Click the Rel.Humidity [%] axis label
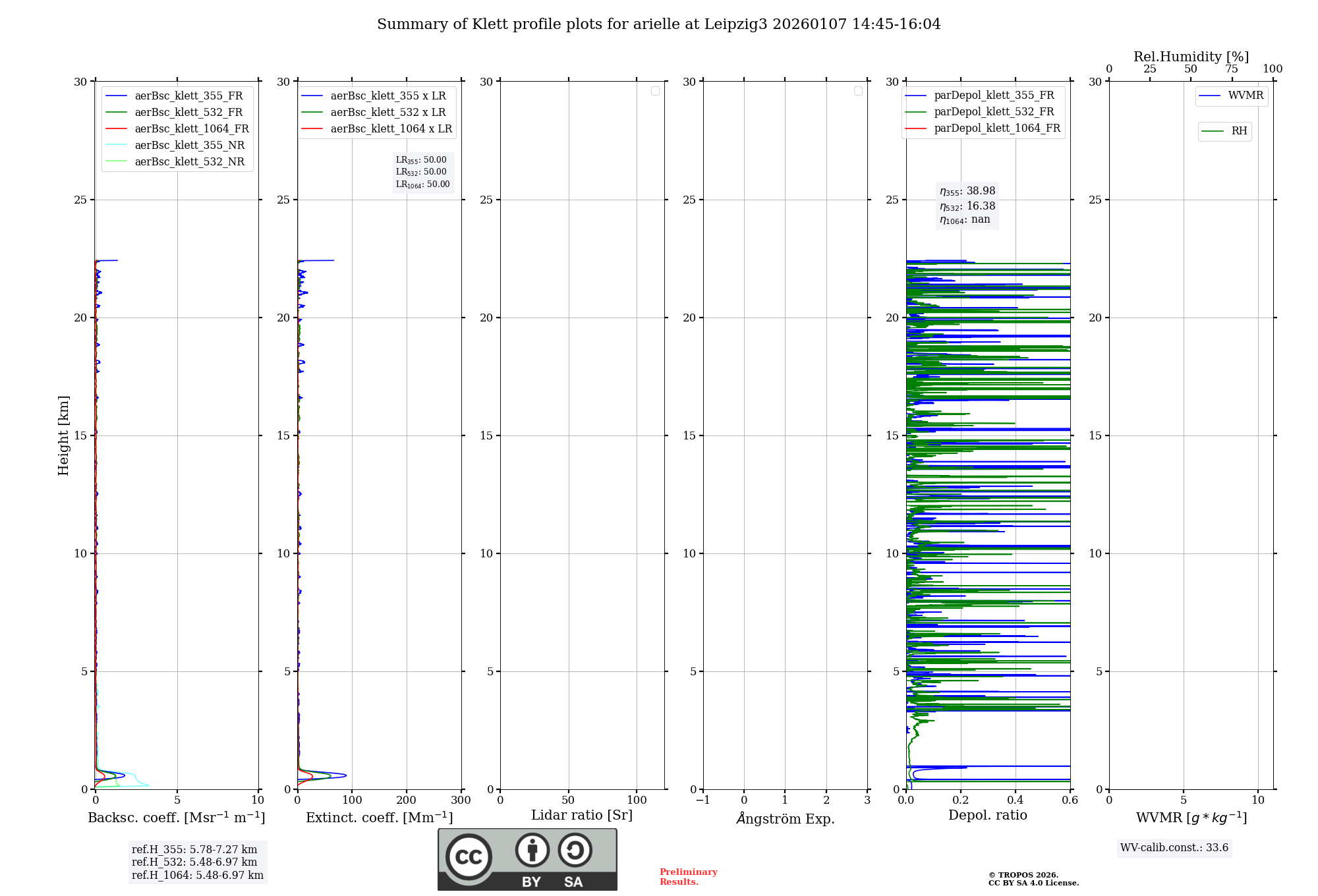1318x896 pixels. (x=1190, y=57)
